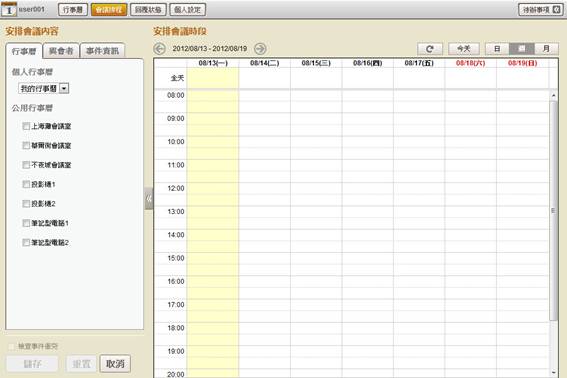Click the calendar logo icon beside user001

click(9, 9)
